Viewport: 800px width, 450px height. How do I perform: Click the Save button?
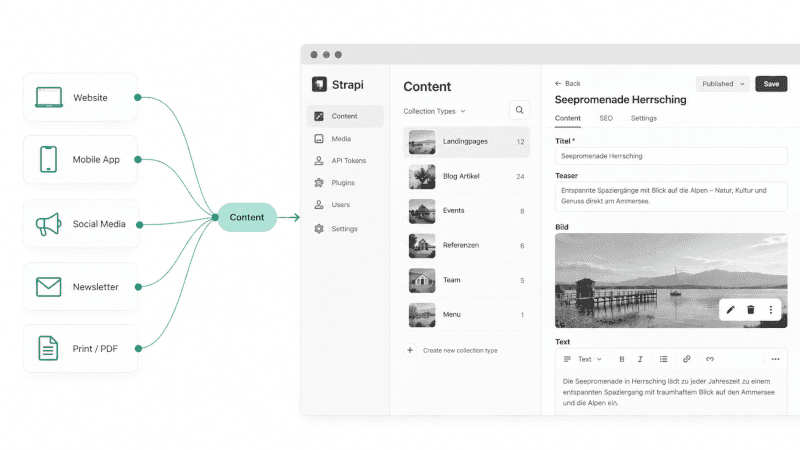[771, 84]
